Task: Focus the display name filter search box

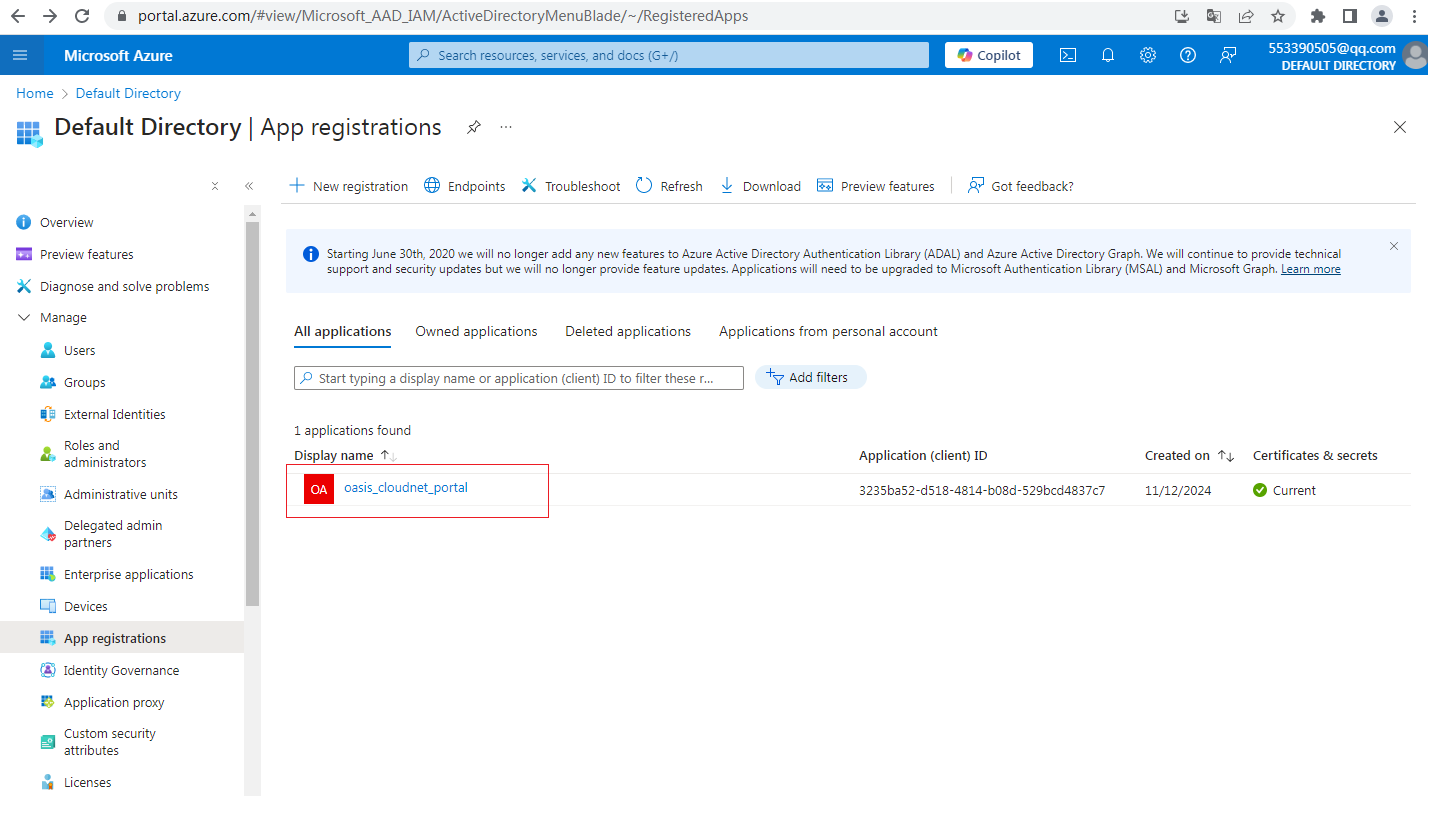Action: tap(519, 378)
